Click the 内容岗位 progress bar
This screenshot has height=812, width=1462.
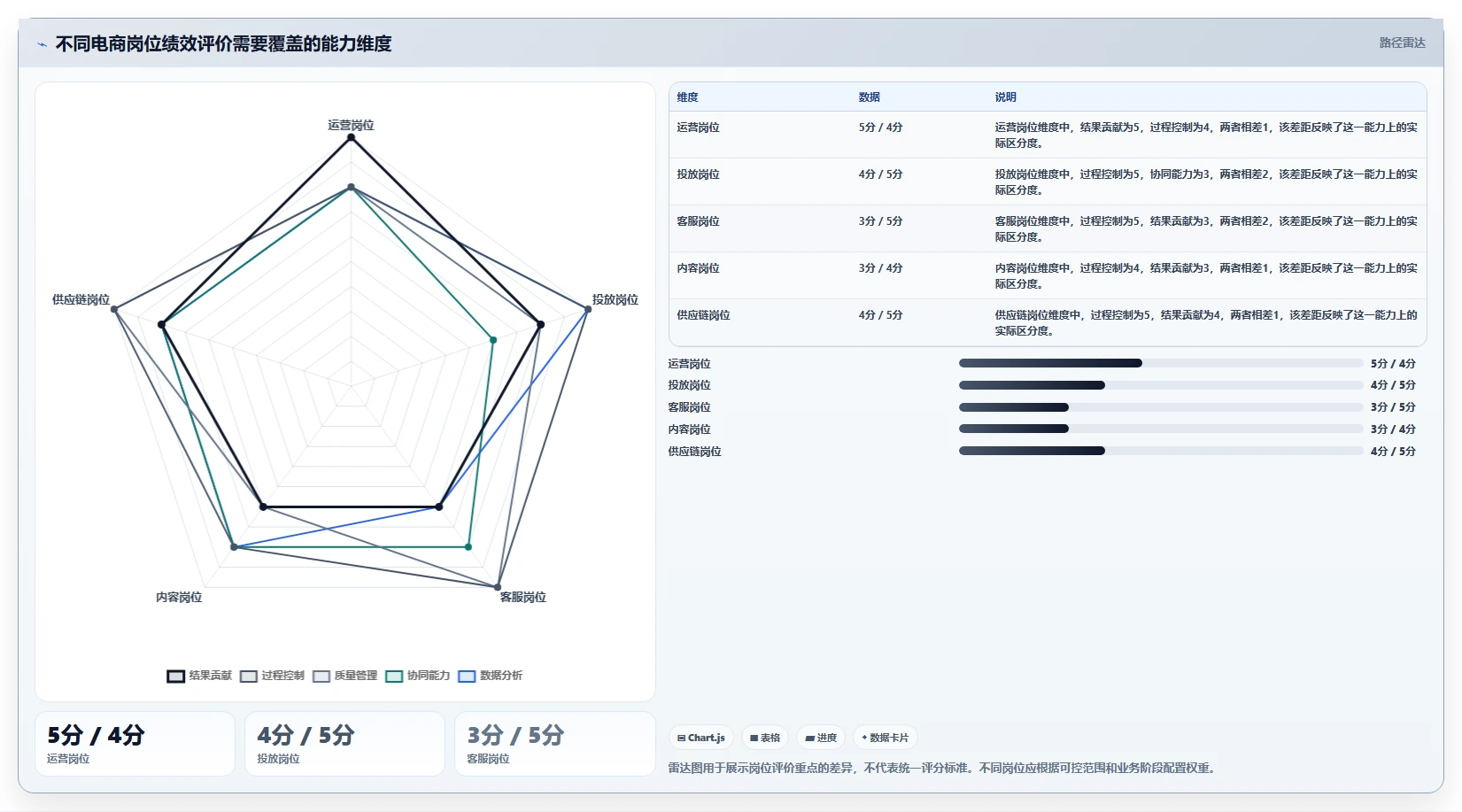1161,429
